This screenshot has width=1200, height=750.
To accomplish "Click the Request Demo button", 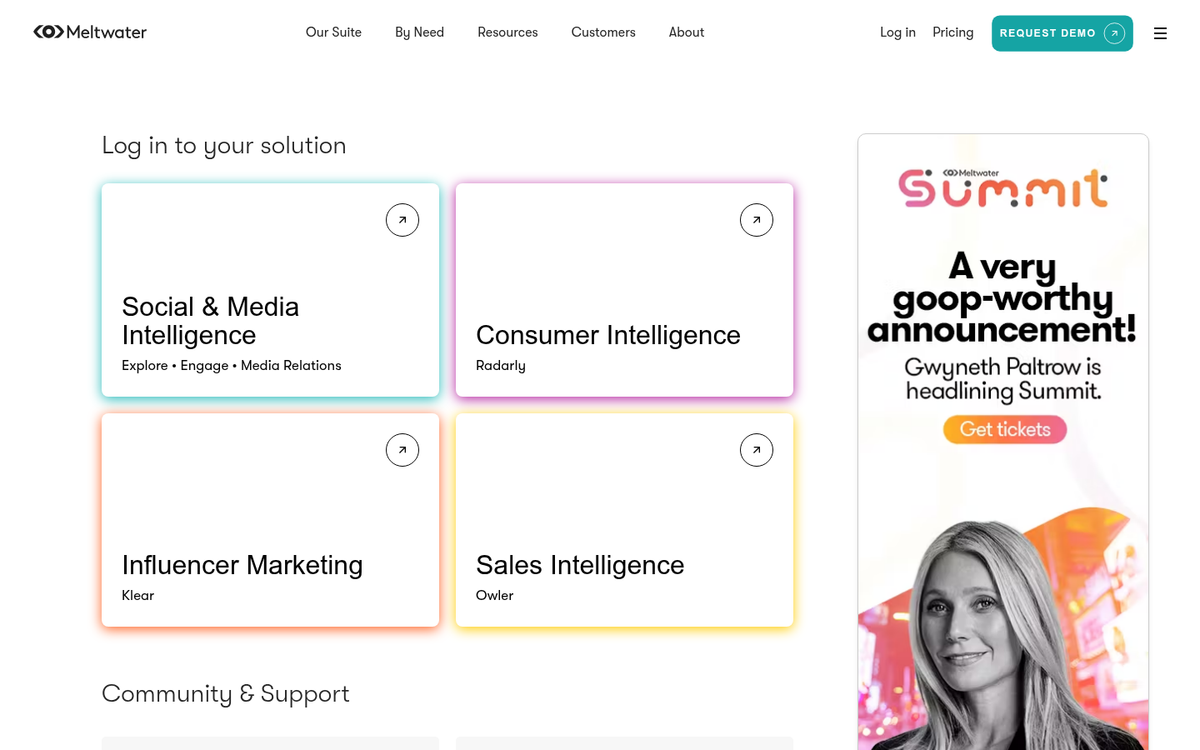I will click(1062, 32).
